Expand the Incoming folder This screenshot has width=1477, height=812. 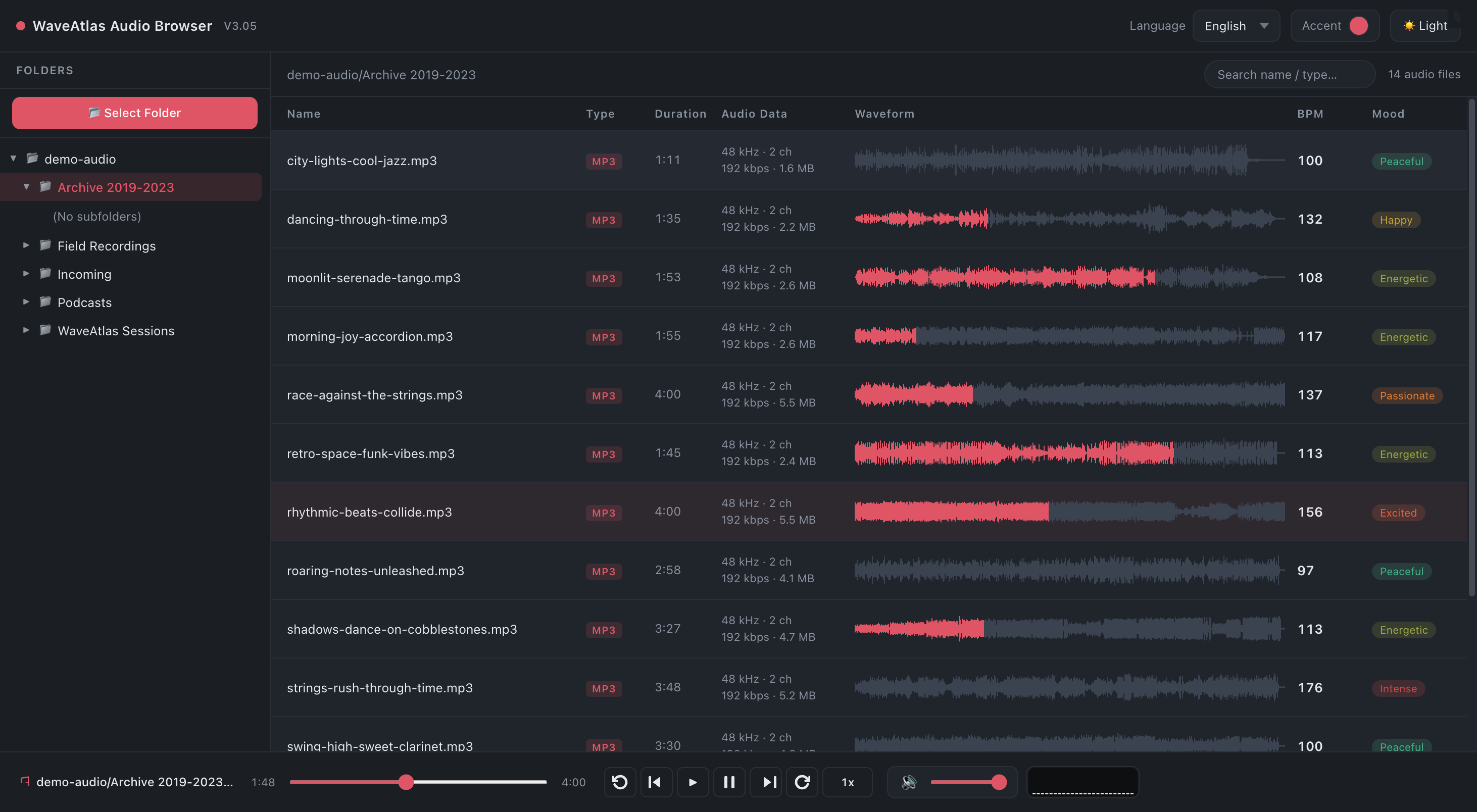(26, 274)
